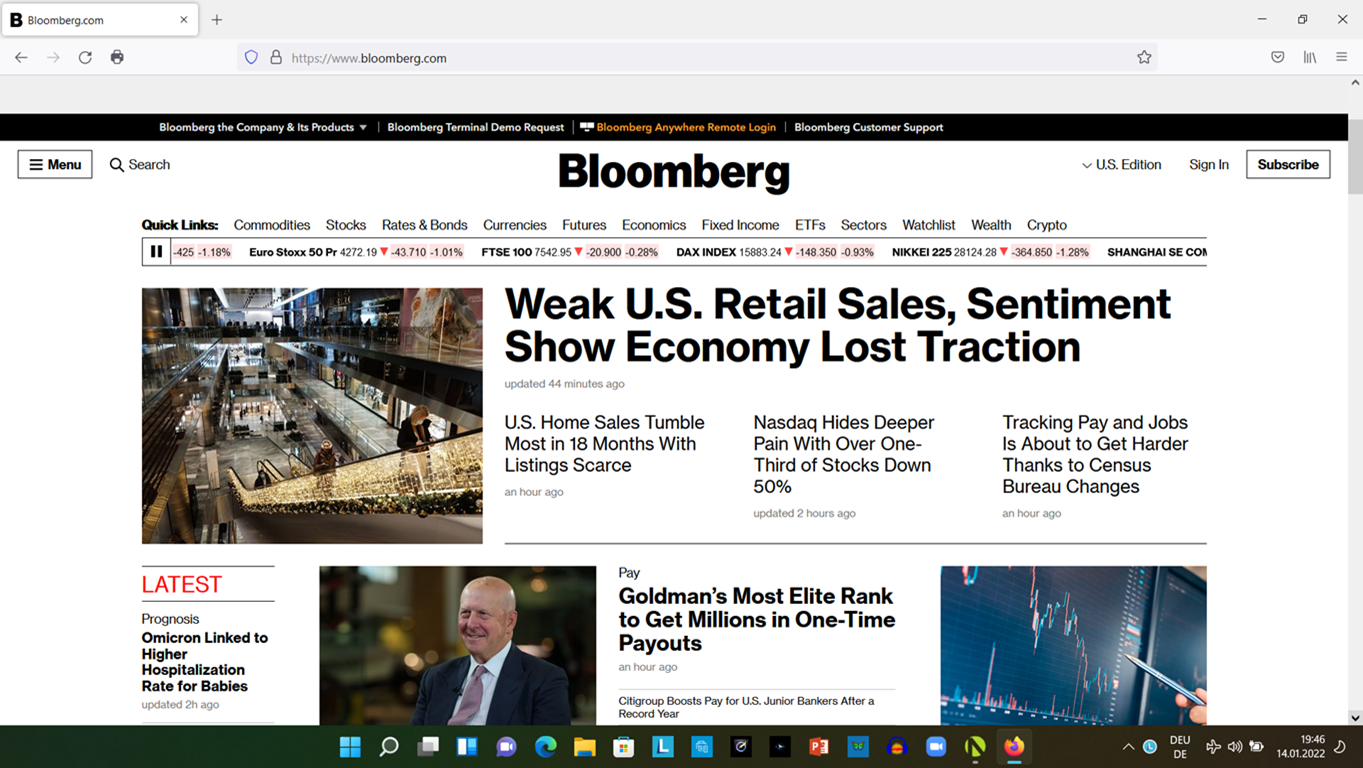Open Omicron Linked to Higher Hospitalization article
This screenshot has height=768, width=1363.
[205, 662]
